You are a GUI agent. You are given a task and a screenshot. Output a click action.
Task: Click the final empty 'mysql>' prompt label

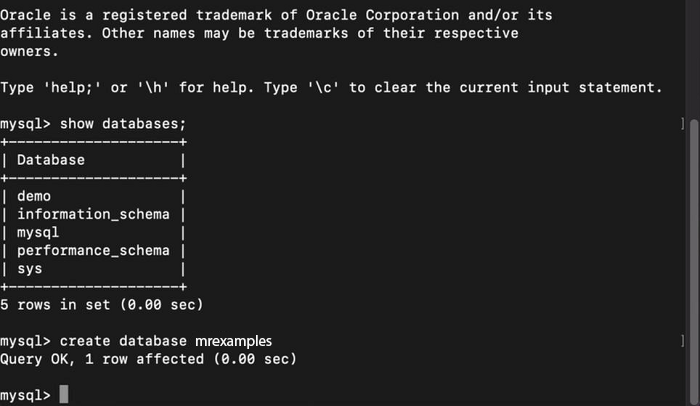25,395
